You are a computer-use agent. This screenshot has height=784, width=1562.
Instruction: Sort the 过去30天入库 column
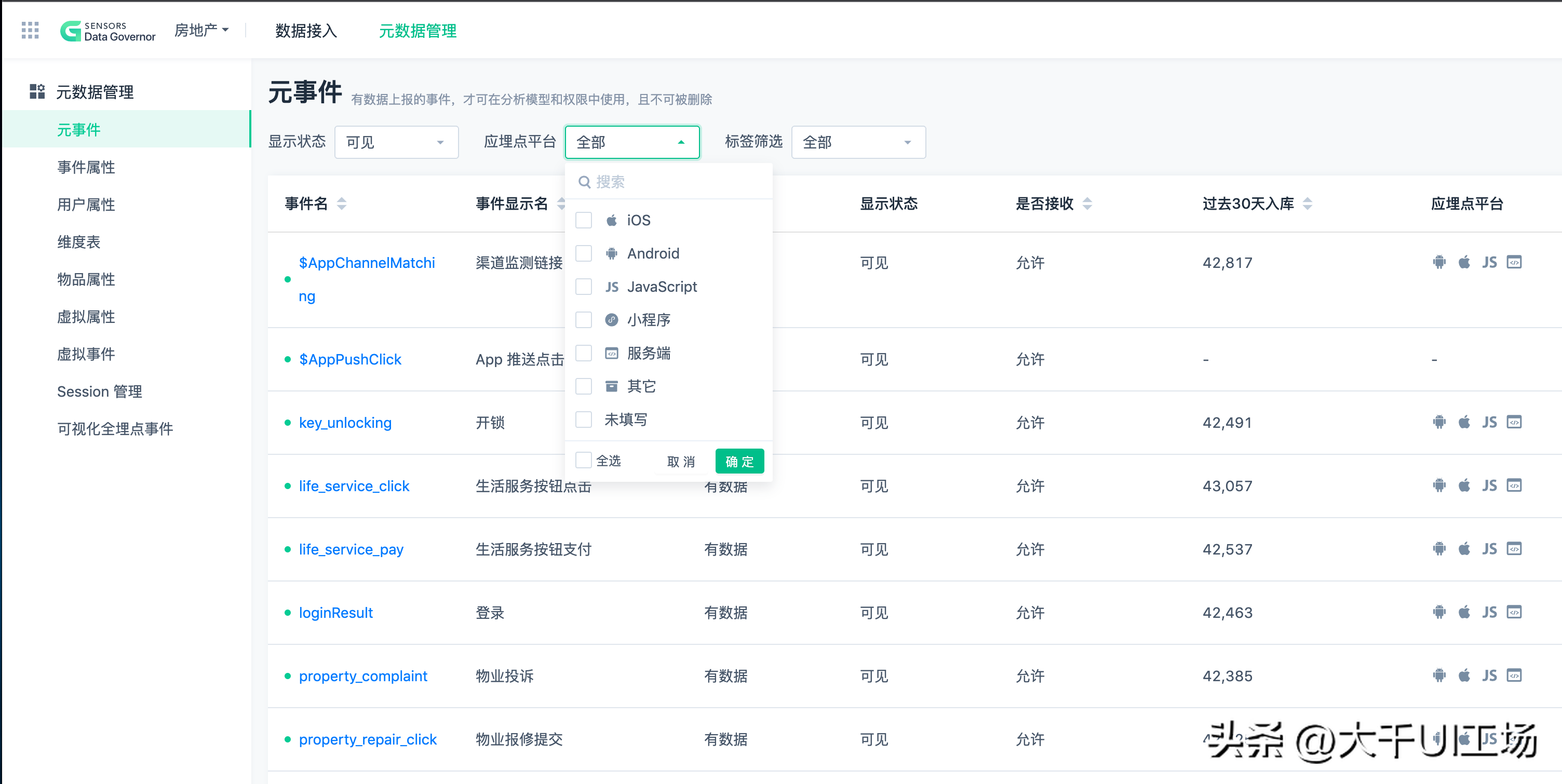click(1308, 204)
